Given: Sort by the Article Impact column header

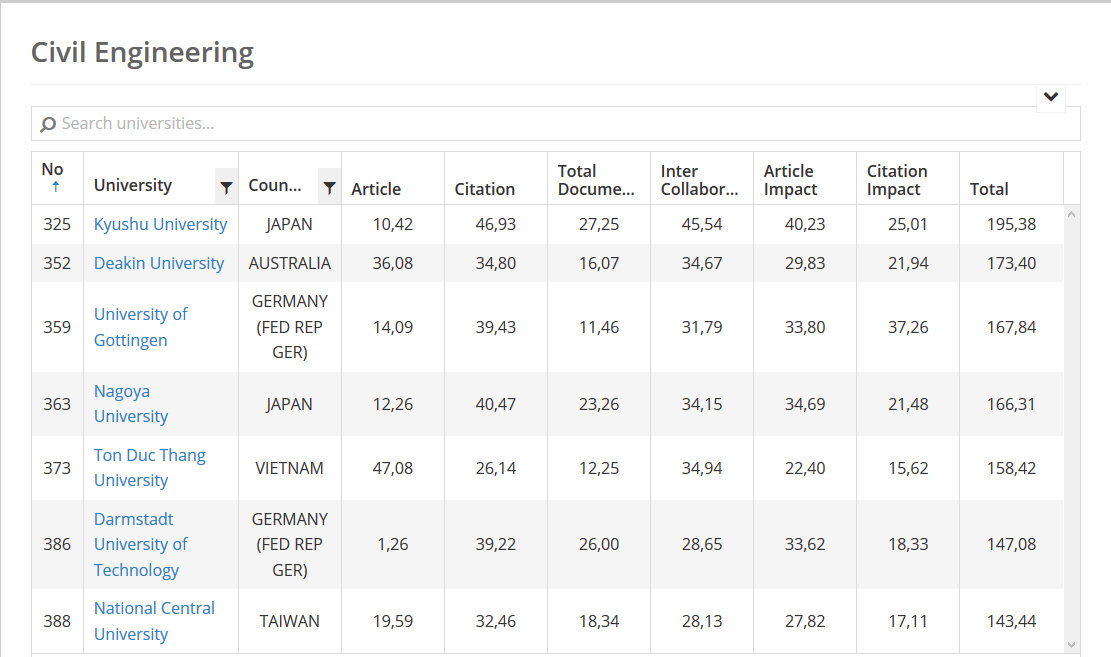Looking at the screenshot, I should (790, 180).
